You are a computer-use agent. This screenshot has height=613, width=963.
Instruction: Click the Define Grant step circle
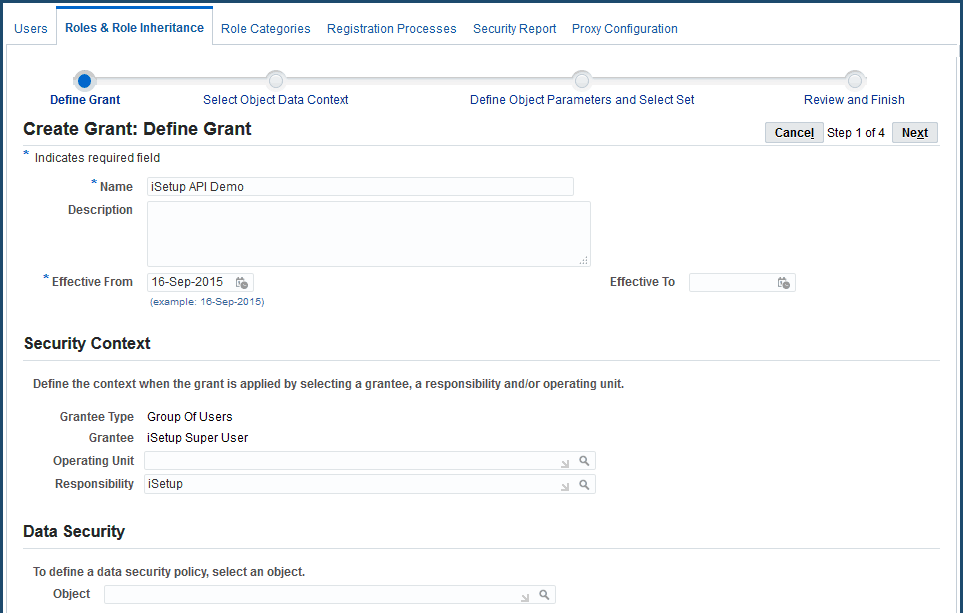click(85, 80)
